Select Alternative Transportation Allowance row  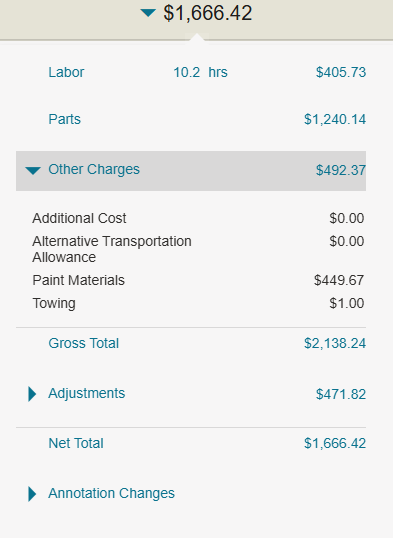(198, 249)
